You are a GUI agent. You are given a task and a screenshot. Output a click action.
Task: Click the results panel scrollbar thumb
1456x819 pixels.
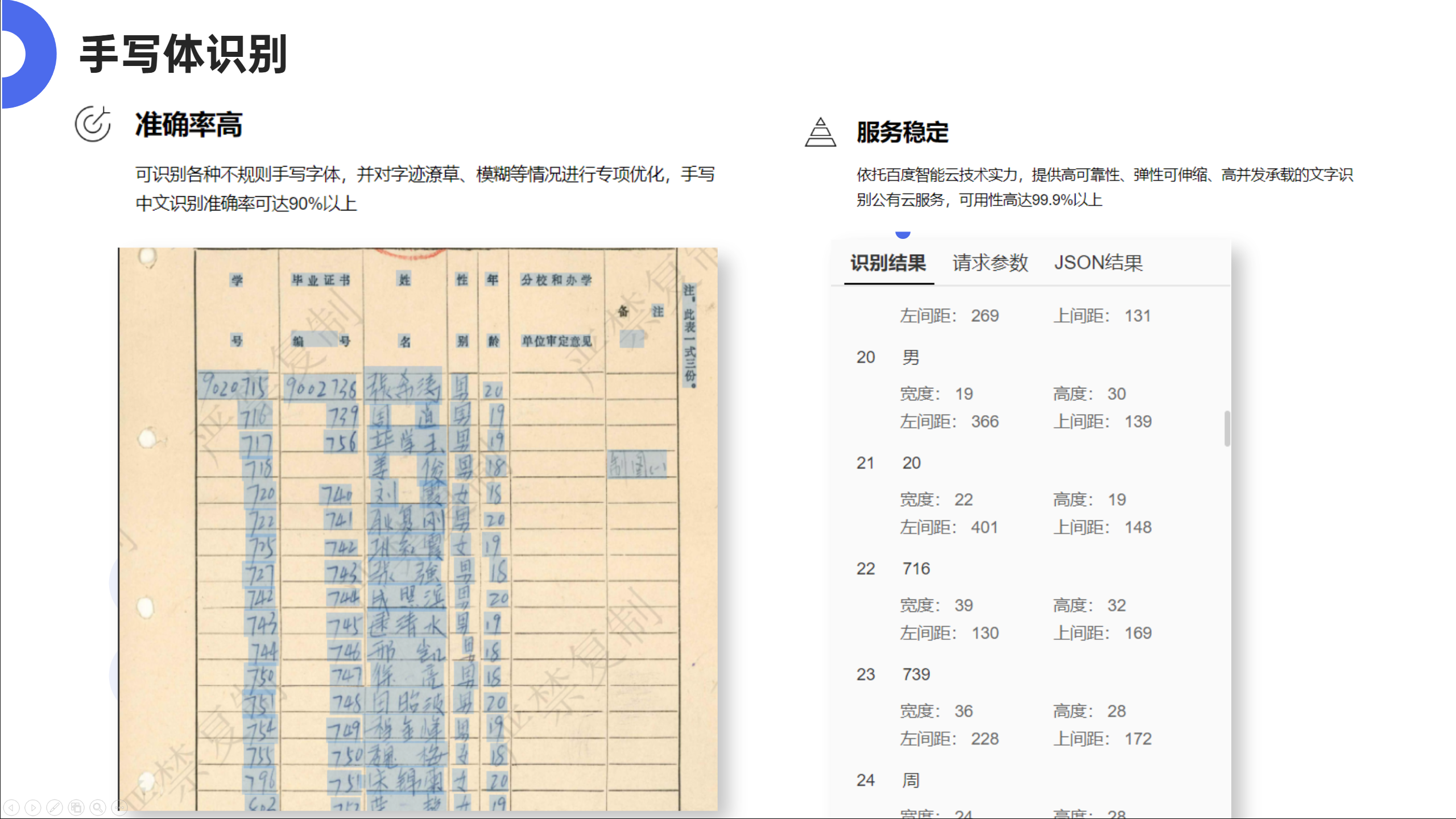(1227, 428)
